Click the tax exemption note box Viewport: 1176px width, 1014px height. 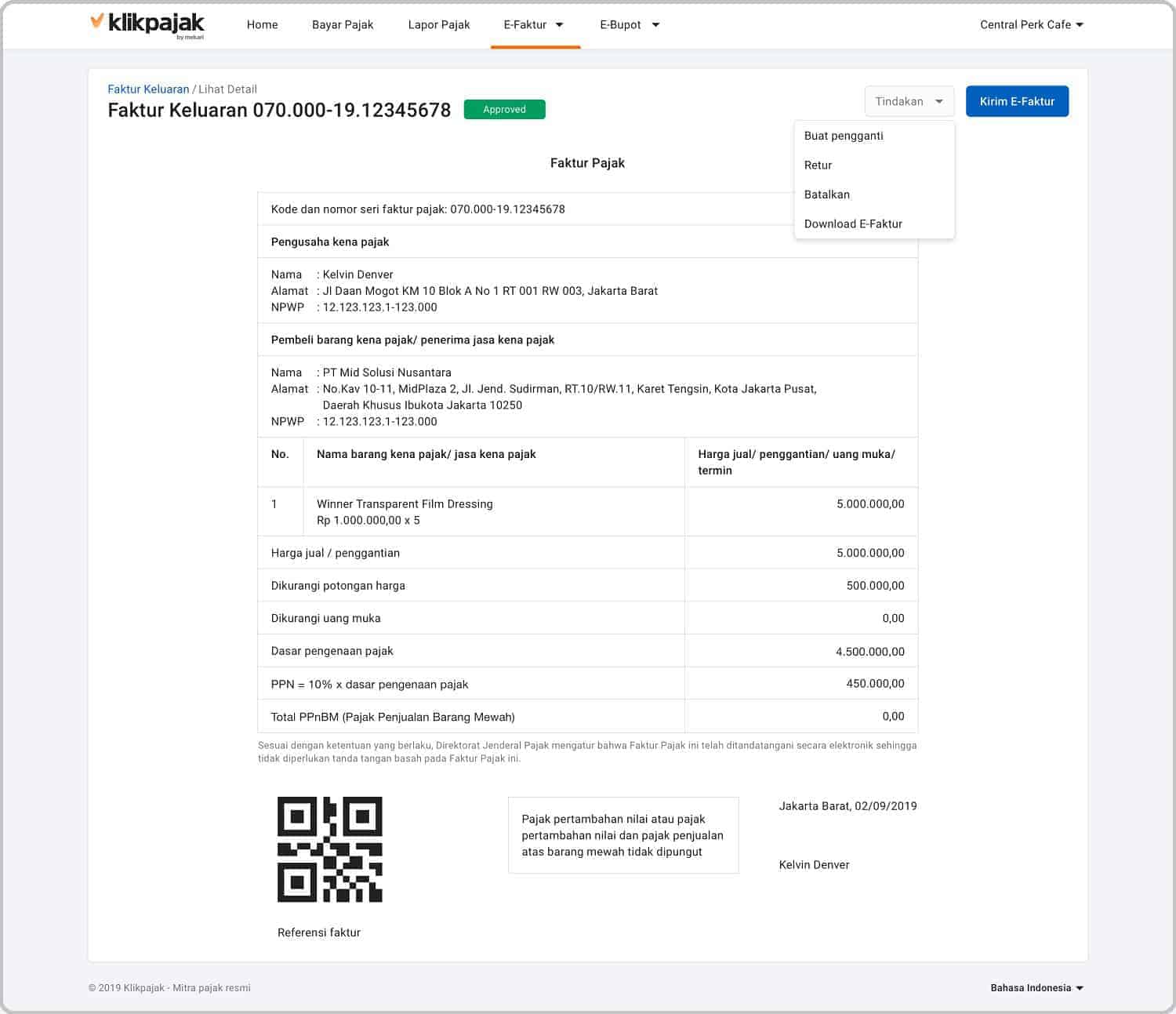(x=623, y=835)
